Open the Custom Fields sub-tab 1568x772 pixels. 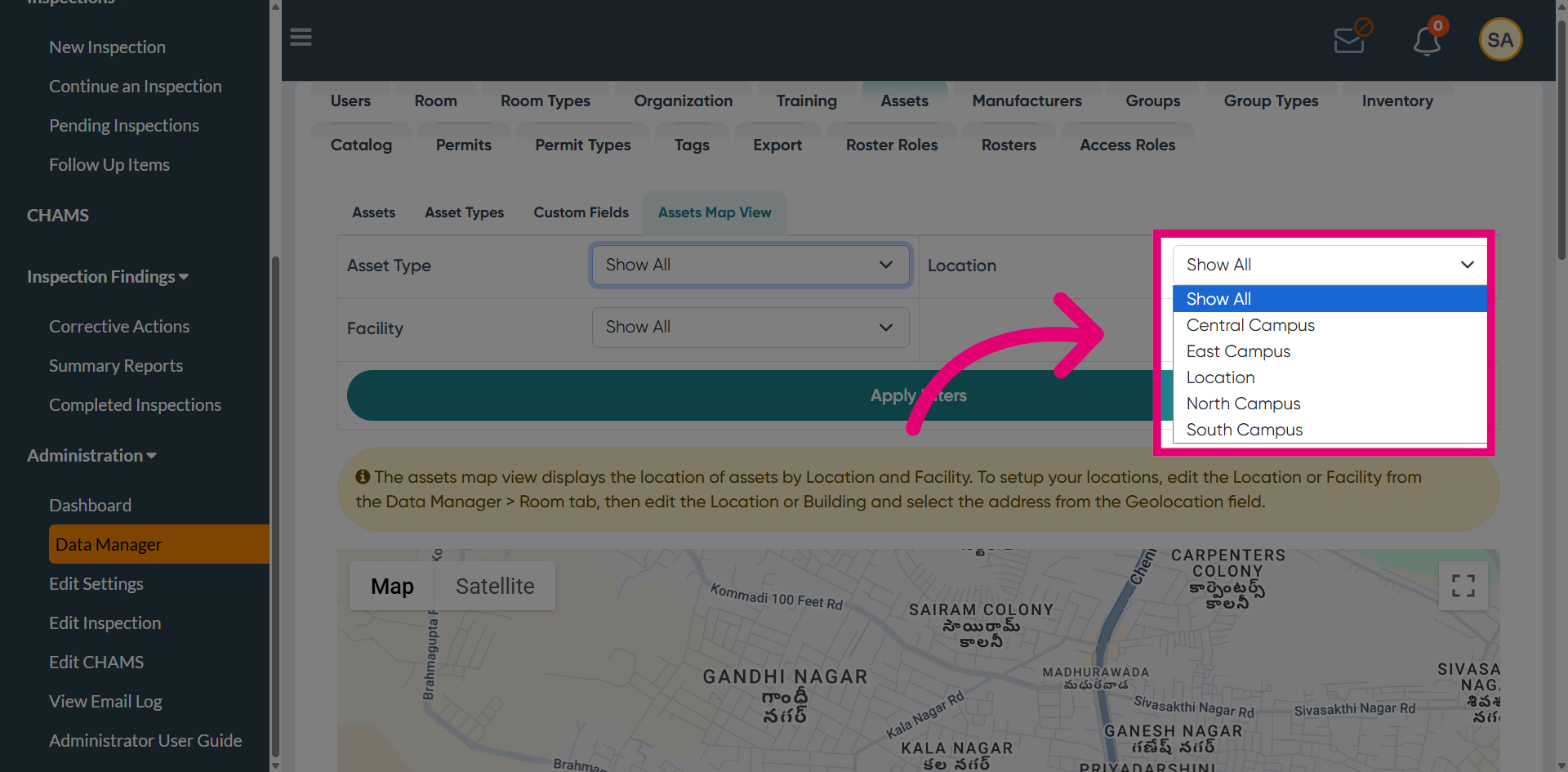pos(581,212)
